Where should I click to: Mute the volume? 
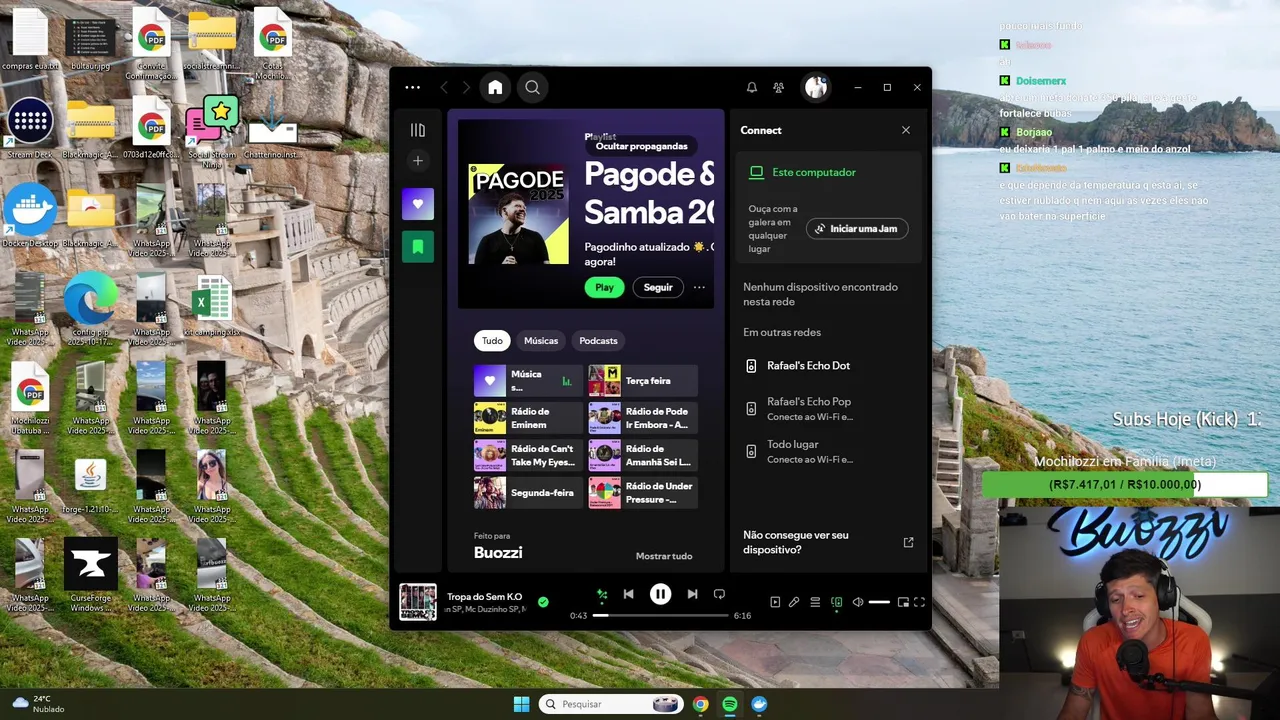pos(857,602)
